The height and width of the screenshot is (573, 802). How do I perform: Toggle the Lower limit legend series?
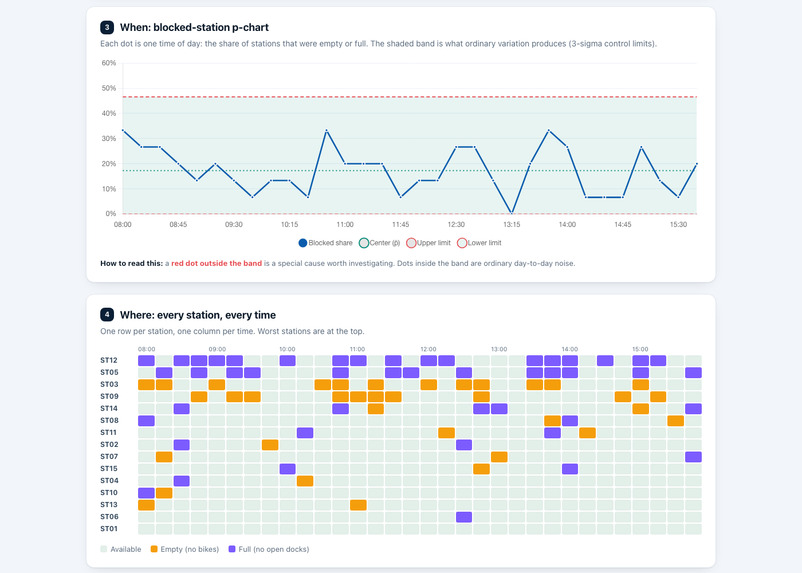pos(479,243)
